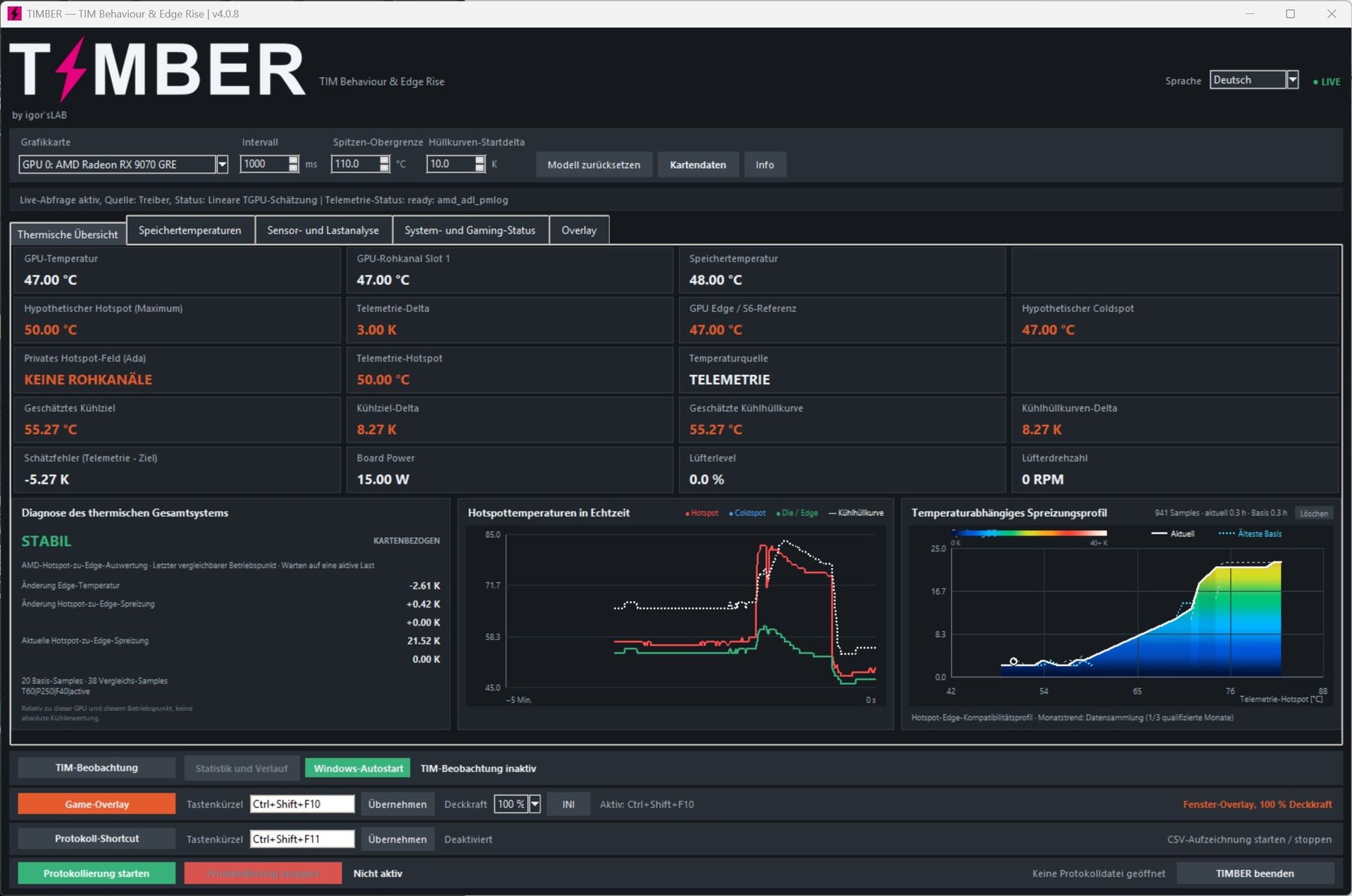Image resolution: width=1352 pixels, height=896 pixels.
Task: Toggle Windows-Autostart
Action: pyautogui.click(x=358, y=769)
